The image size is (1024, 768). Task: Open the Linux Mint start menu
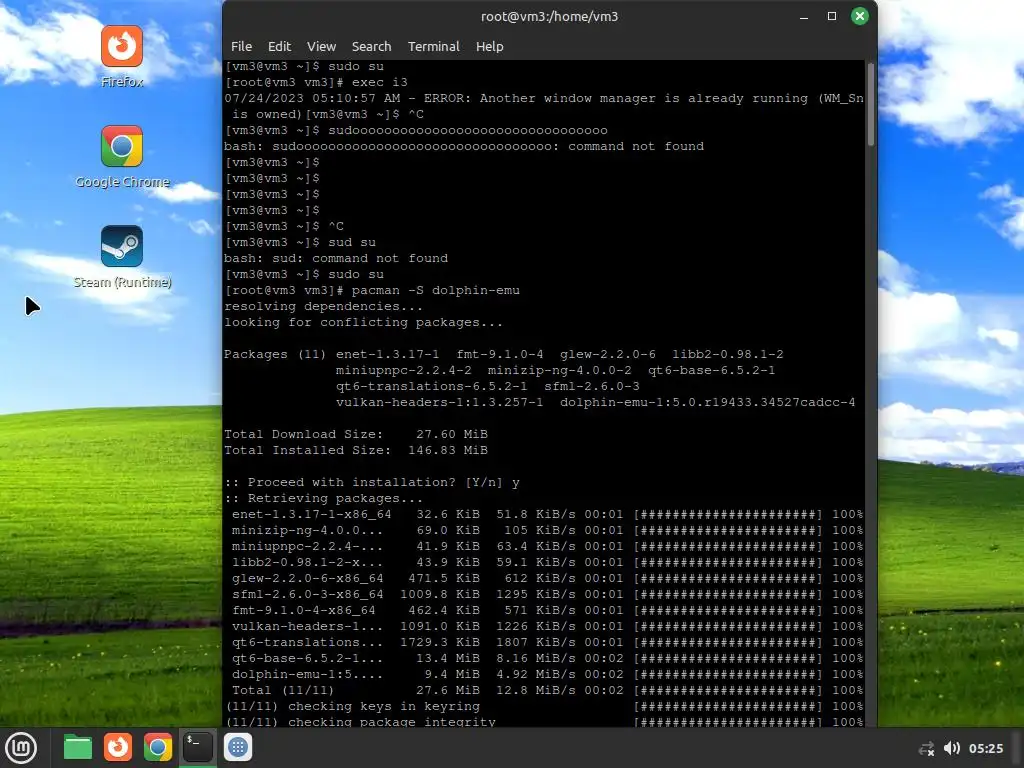[x=22, y=747]
